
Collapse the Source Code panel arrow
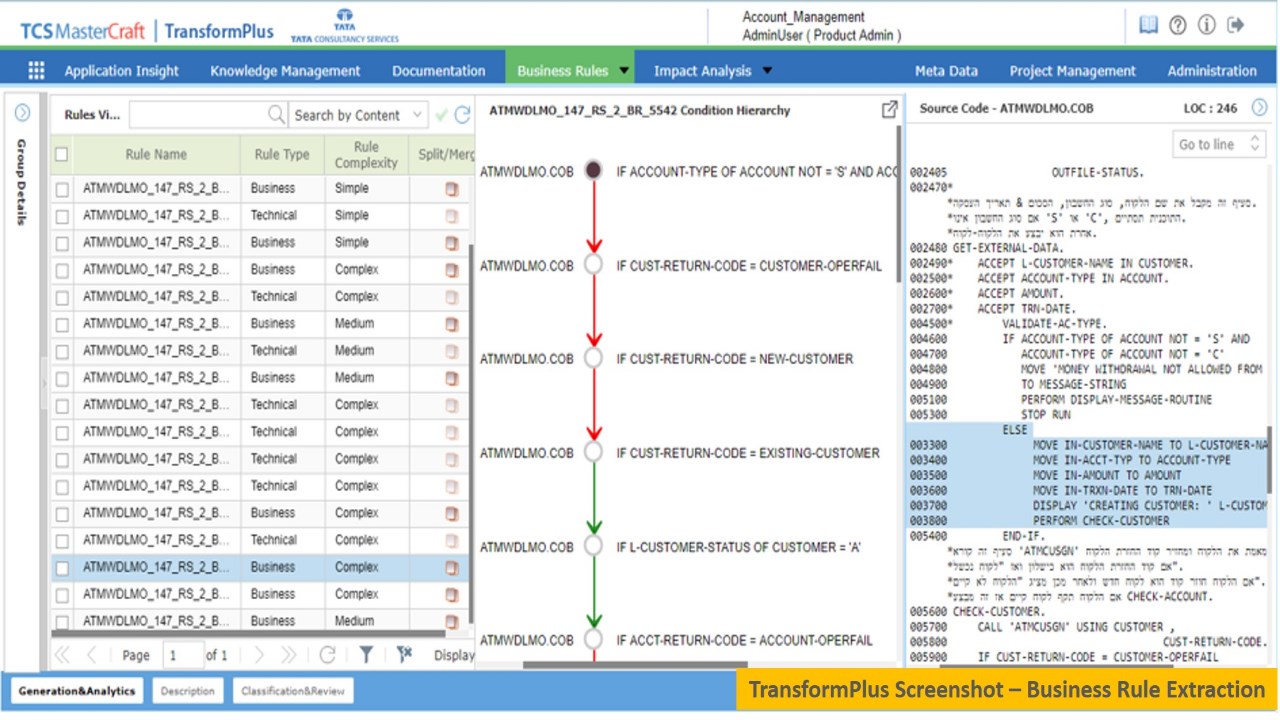point(1259,108)
